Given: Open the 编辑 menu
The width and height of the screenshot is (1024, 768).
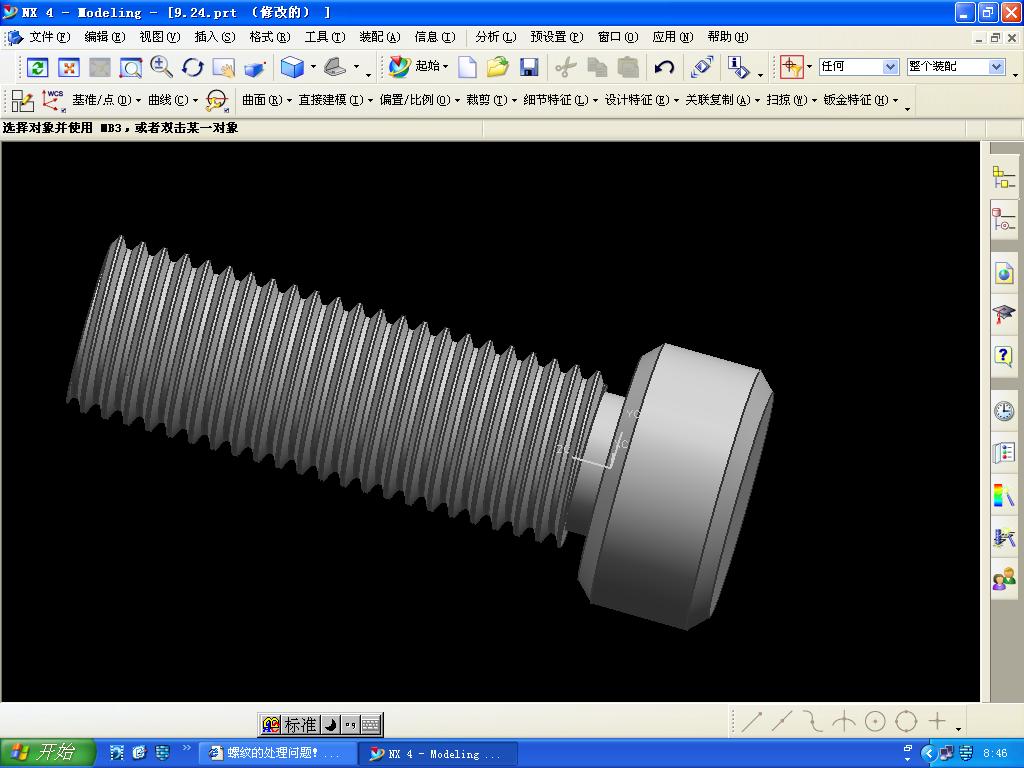Looking at the screenshot, I should [104, 37].
